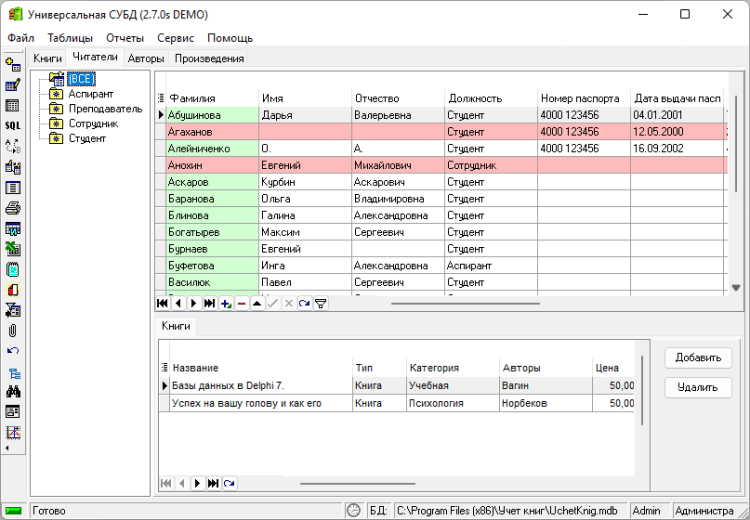The width and height of the screenshot is (750, 520).
Task: Refresh the books subgrid
Action: (x=229, y=483)
